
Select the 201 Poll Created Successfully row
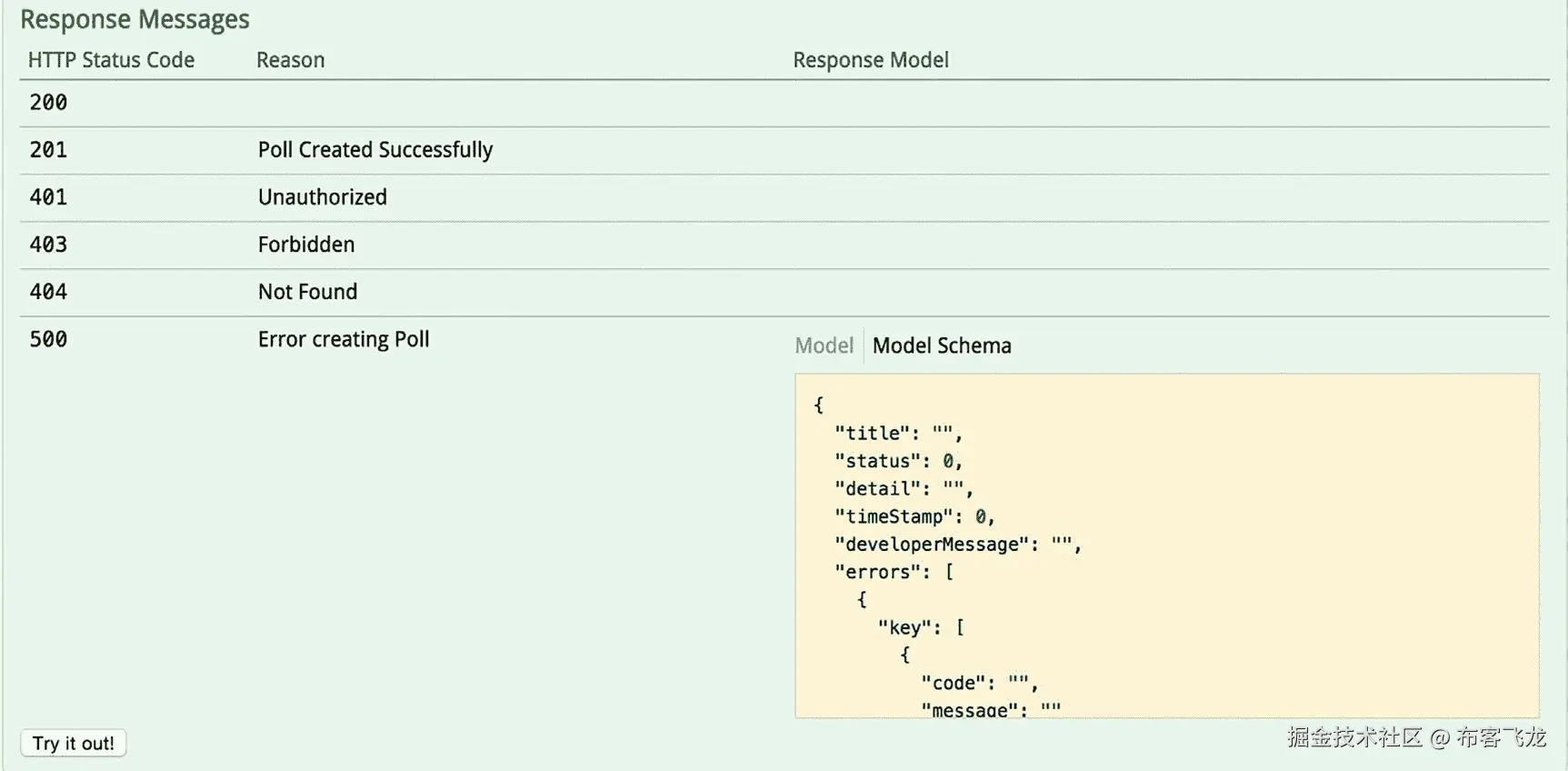375,149
